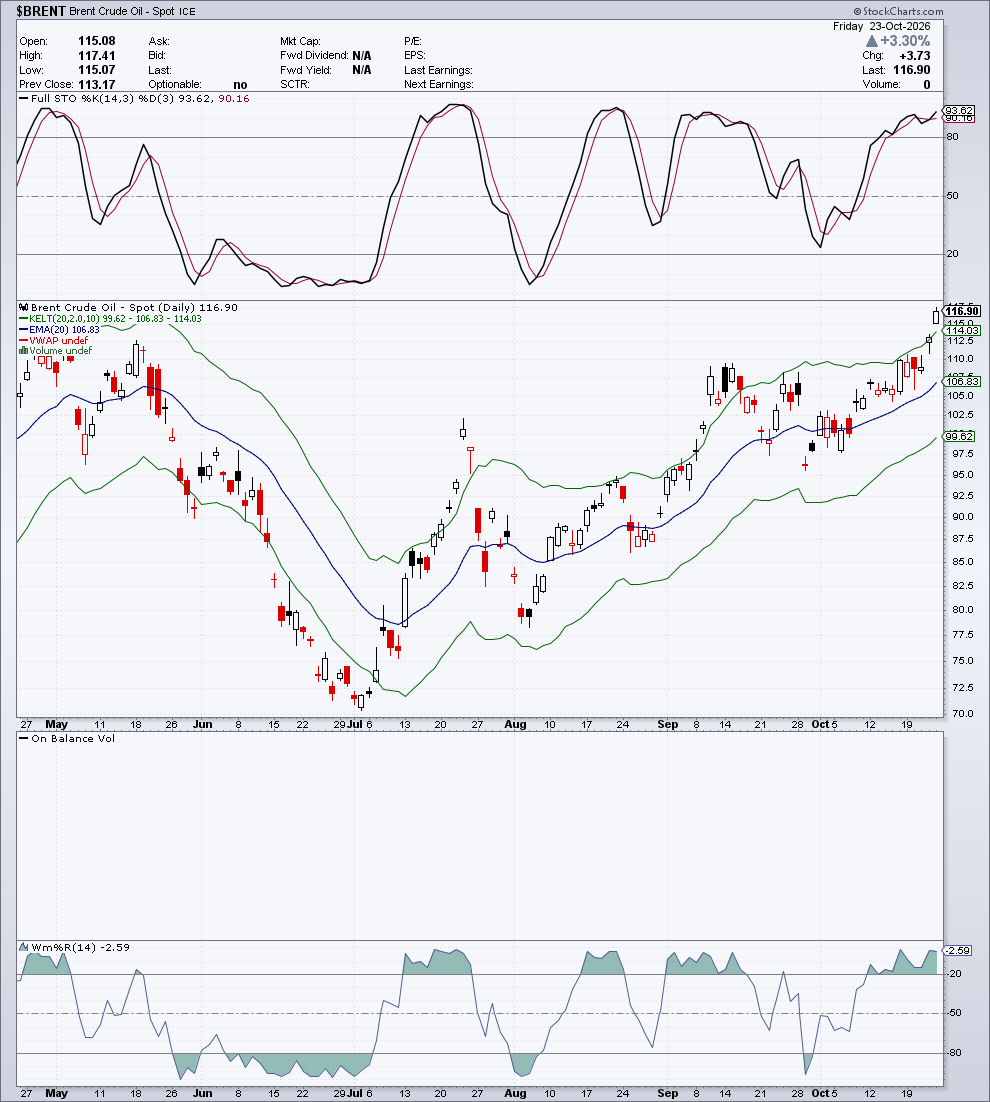Viewport: 990px width, 1102px height.
Task: Click the 99.62 lower Keltner value tag
Action: point(959,436)
